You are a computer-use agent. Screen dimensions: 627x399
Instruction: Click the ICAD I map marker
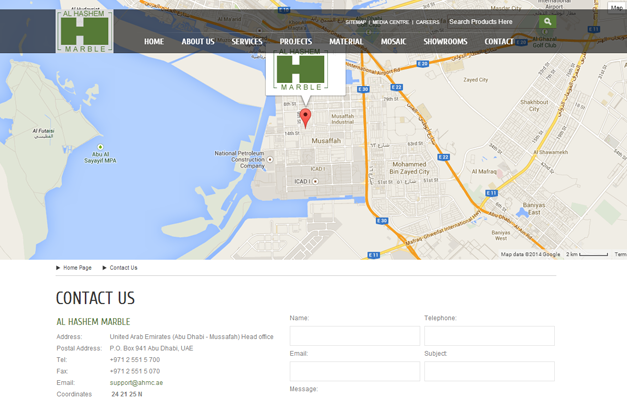point(315,182)
